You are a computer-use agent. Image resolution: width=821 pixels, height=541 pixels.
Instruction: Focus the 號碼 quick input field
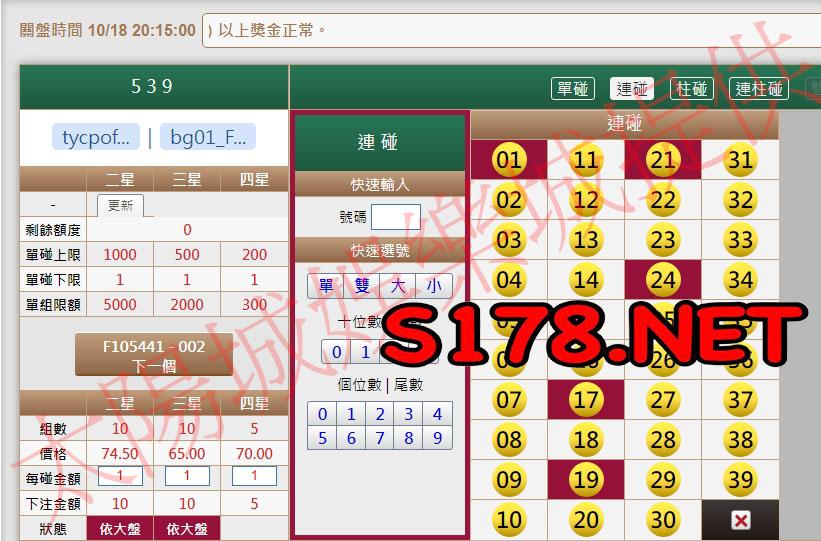pos(396,216)
